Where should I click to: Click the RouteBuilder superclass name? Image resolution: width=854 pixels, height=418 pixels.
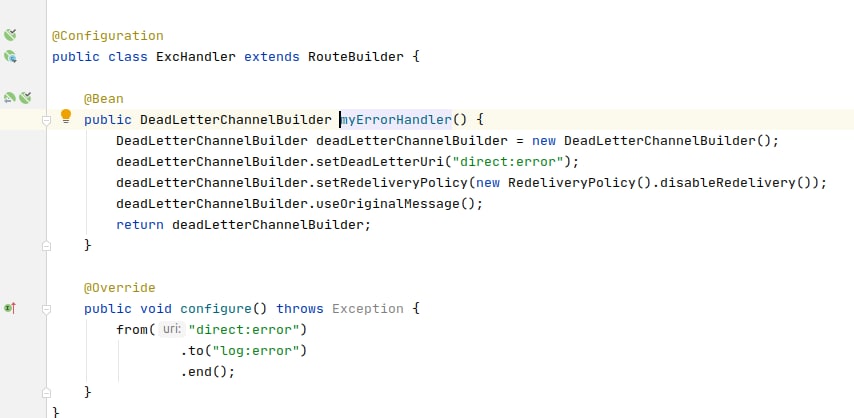[356, 57]
